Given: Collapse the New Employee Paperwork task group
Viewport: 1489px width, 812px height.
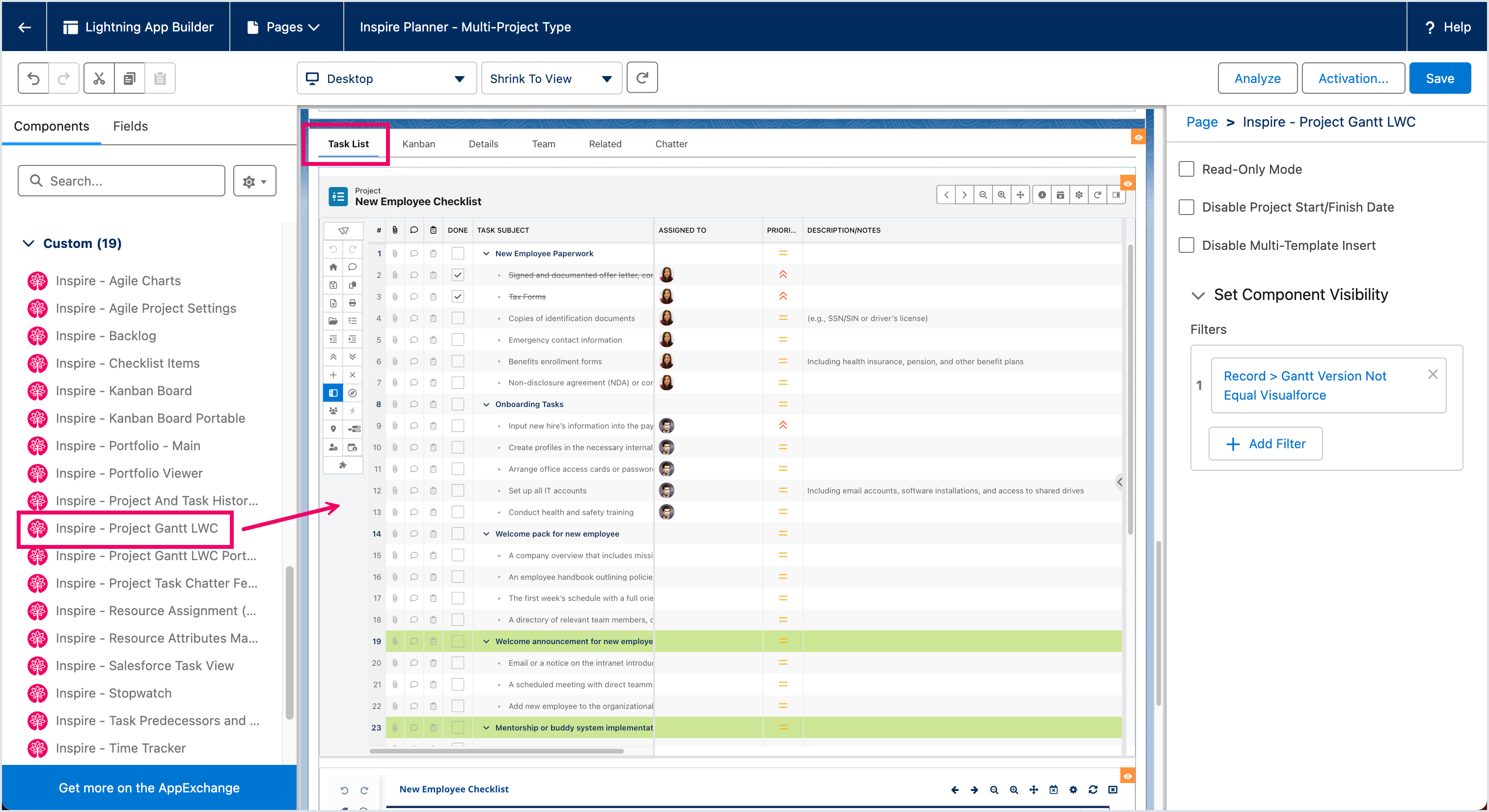Looking at the screenshot, I should [486, 254].
